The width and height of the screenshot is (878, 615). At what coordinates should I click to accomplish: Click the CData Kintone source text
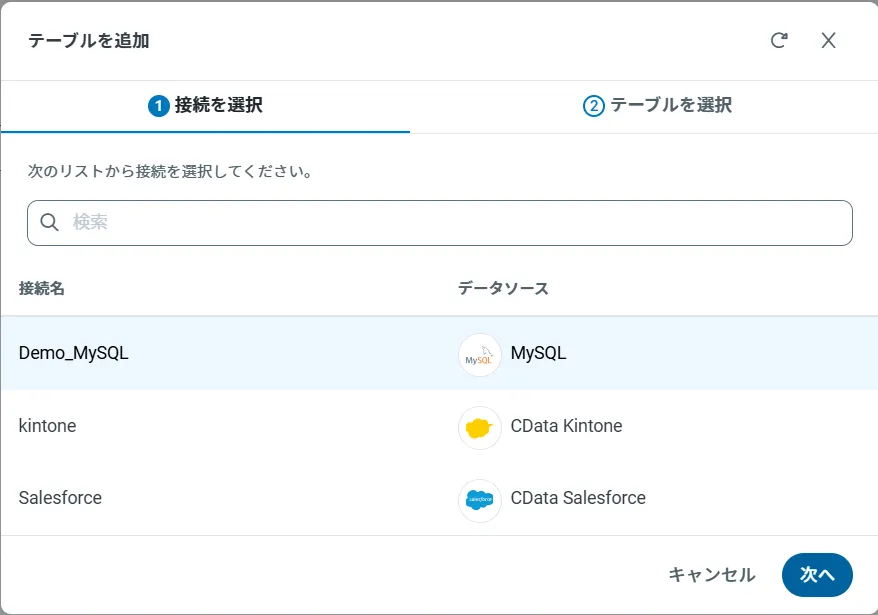coord(566,426)
